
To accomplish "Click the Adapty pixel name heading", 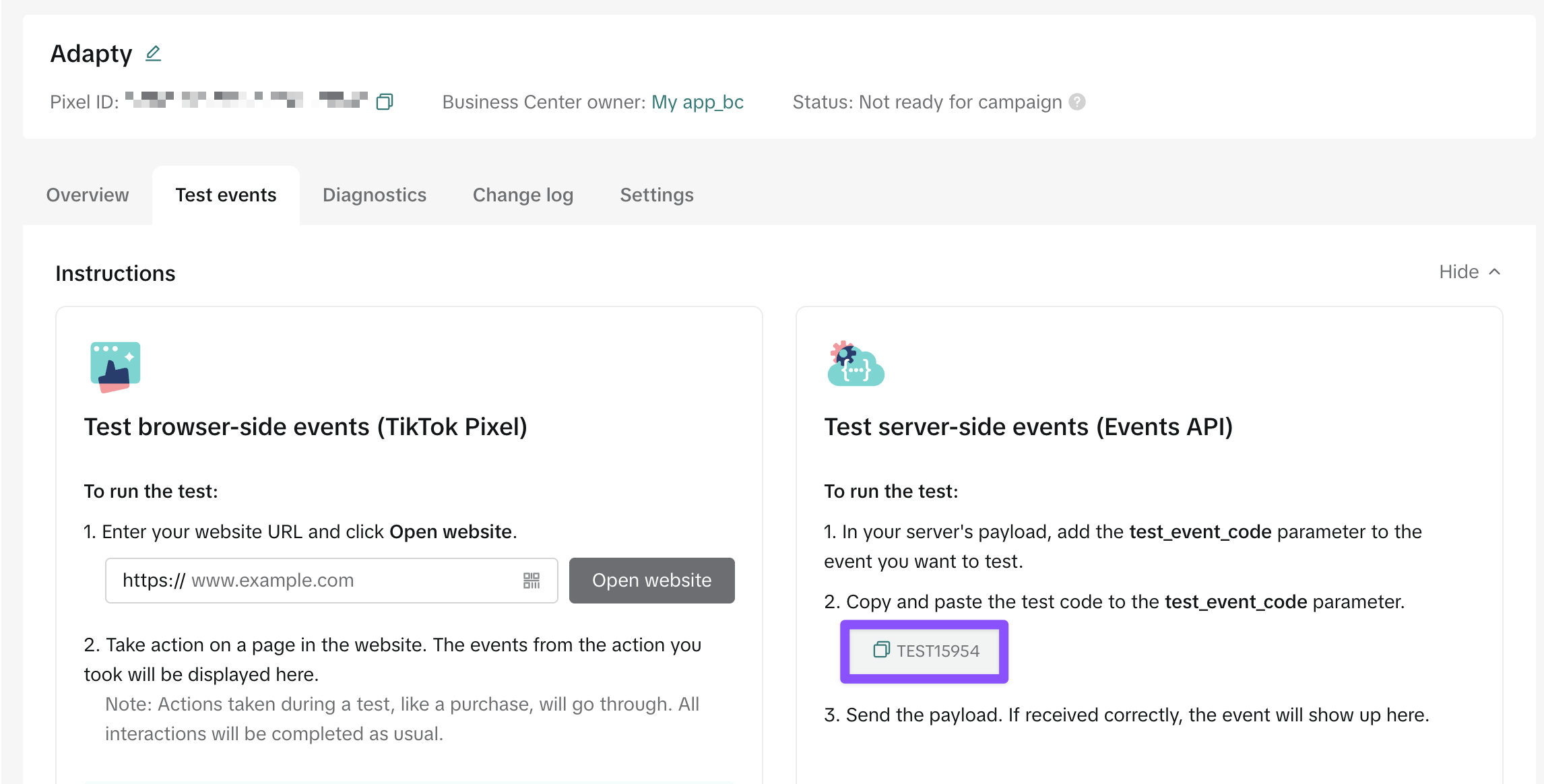I will pos(91,54).
